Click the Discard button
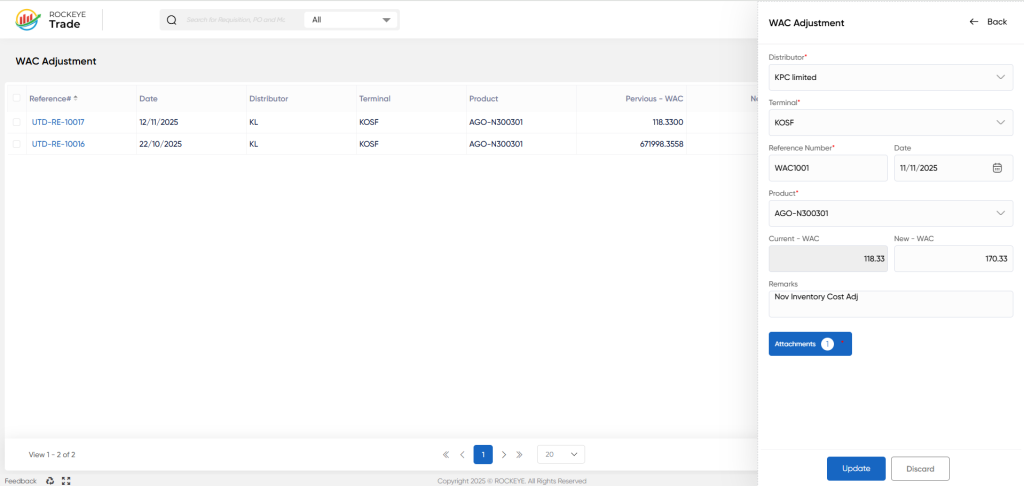This screenshot has height=486, width=1024. (x=920, y=468)
